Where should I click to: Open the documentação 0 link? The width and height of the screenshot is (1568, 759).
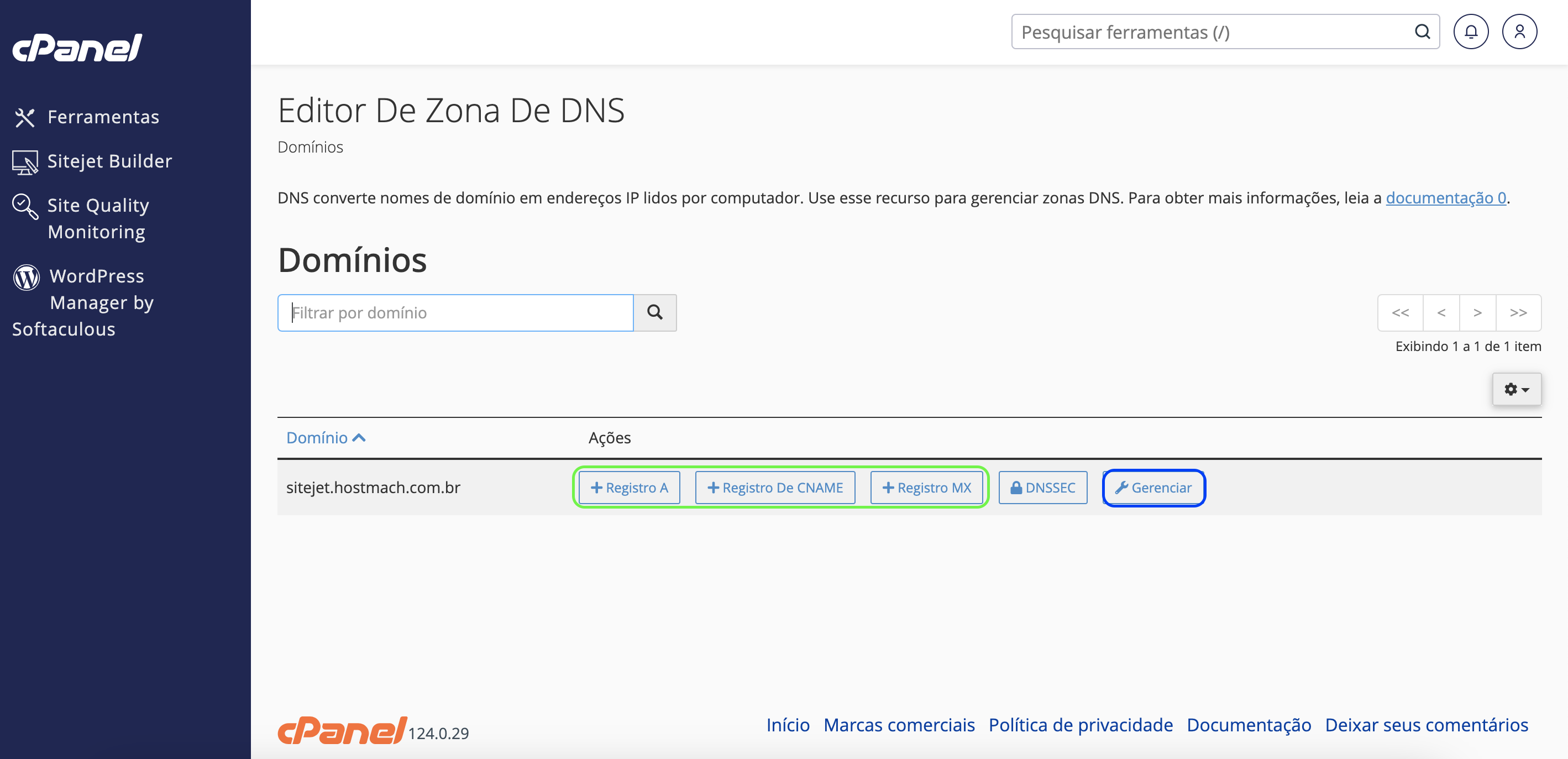pyautogui.click(x=1446, y=198)
